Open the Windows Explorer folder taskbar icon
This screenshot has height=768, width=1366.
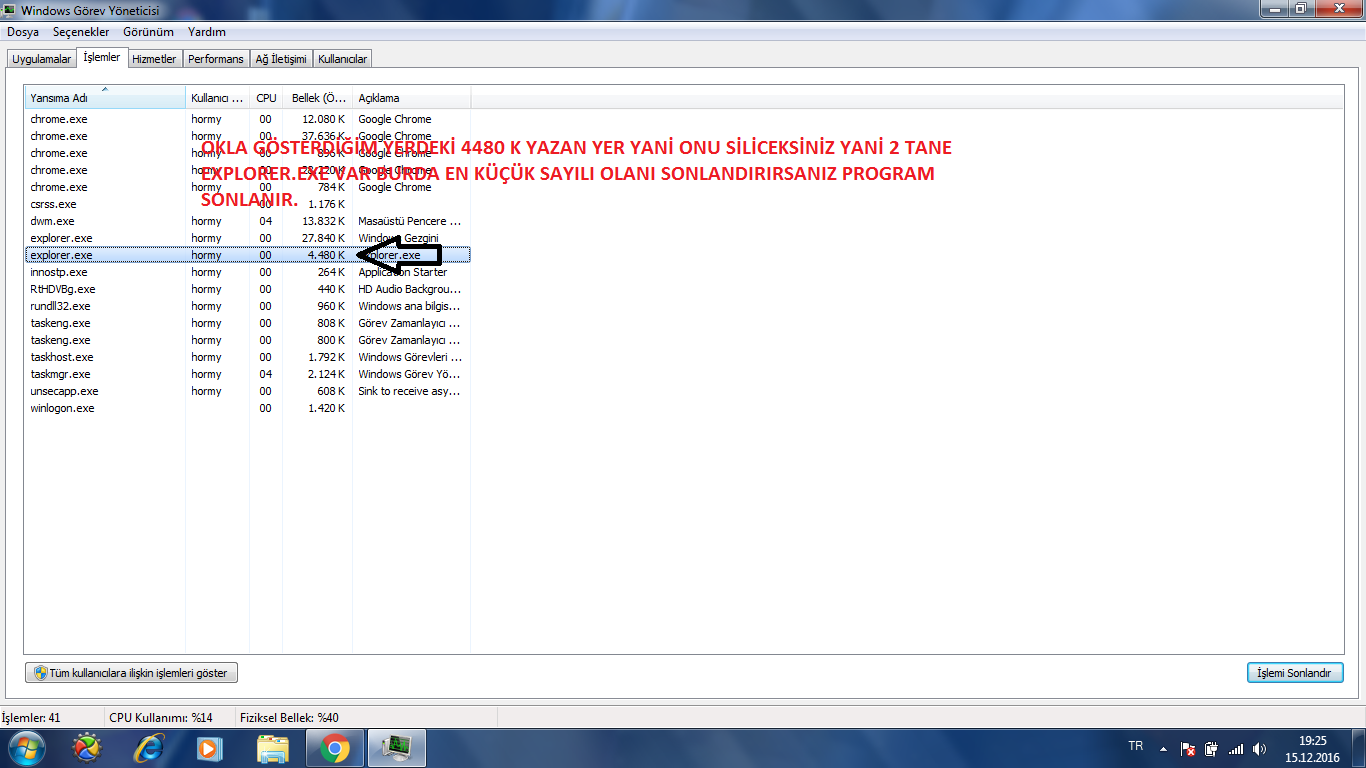point(273,748)
